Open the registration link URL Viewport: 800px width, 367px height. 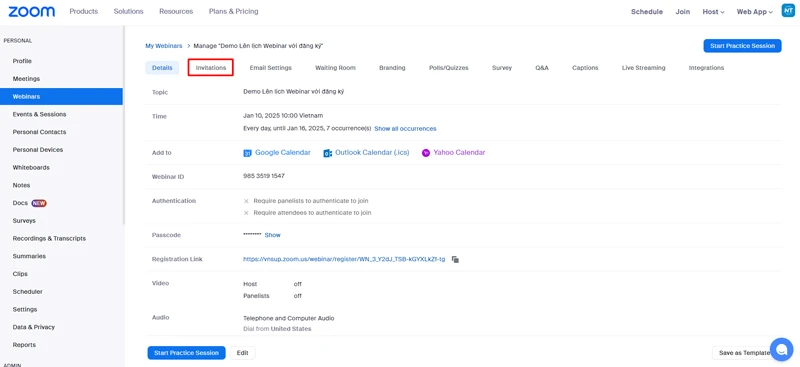344,259
